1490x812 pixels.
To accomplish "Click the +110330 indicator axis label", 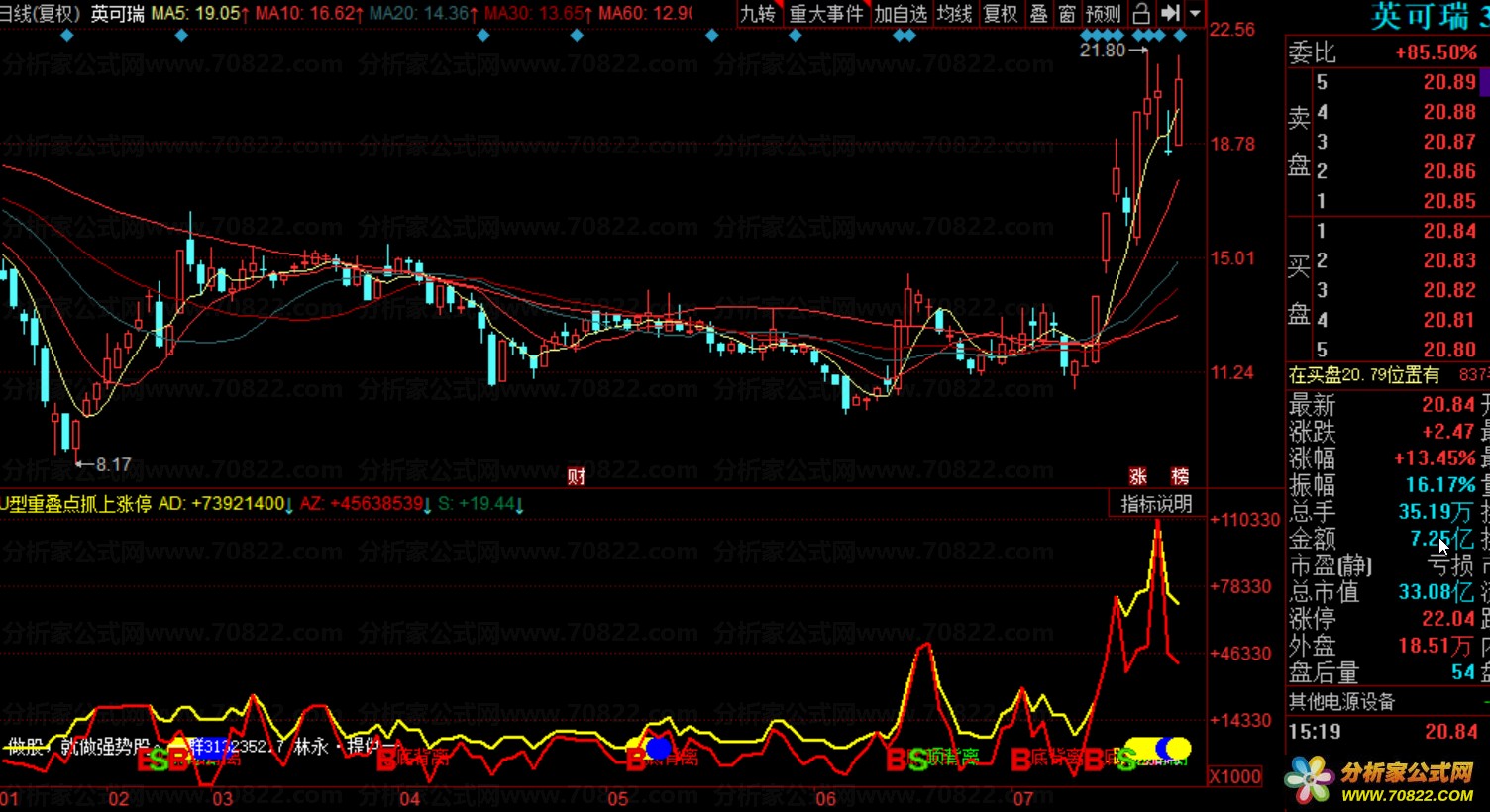I will (1244, 520).
